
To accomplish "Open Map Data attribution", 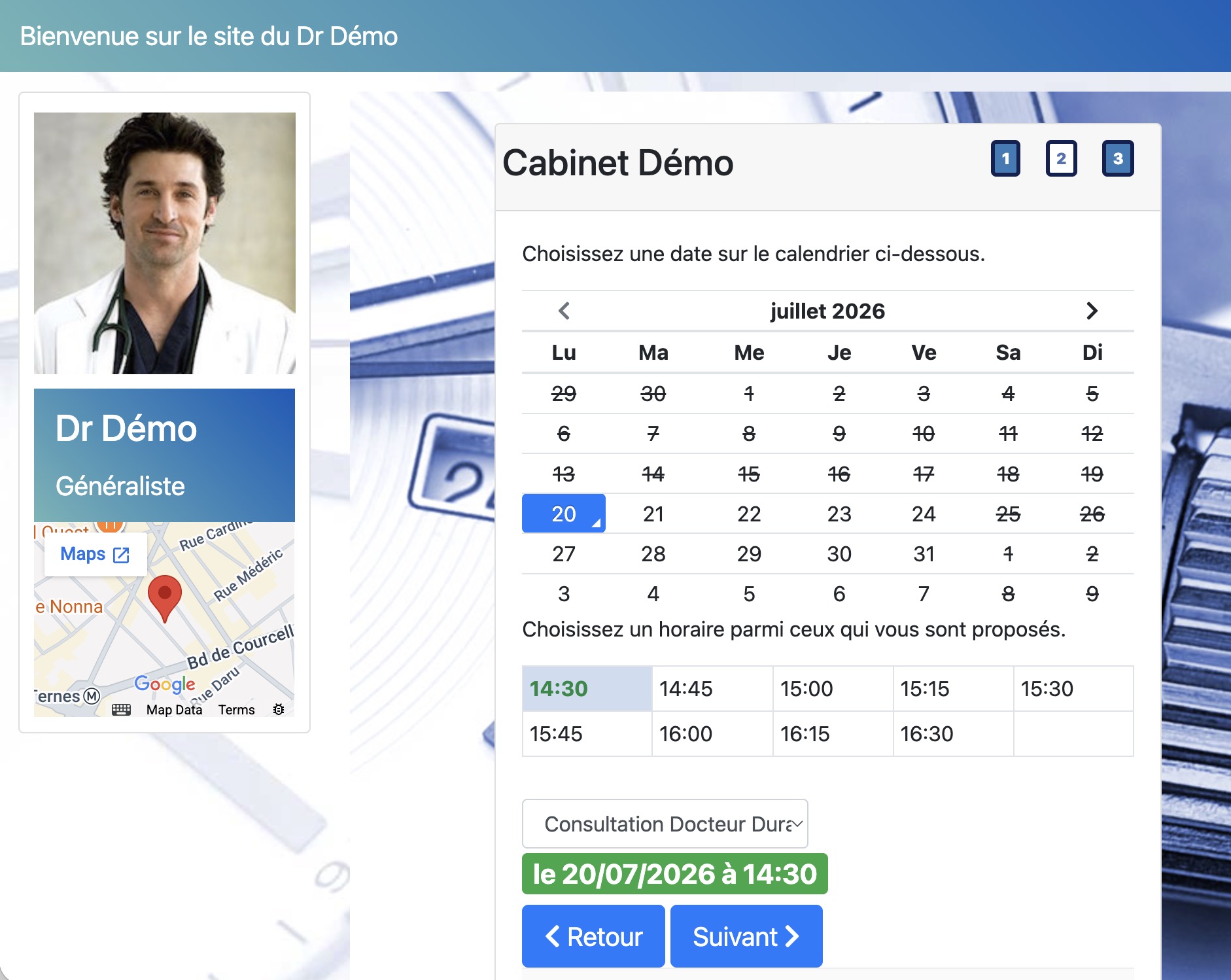I will (174, 710).
